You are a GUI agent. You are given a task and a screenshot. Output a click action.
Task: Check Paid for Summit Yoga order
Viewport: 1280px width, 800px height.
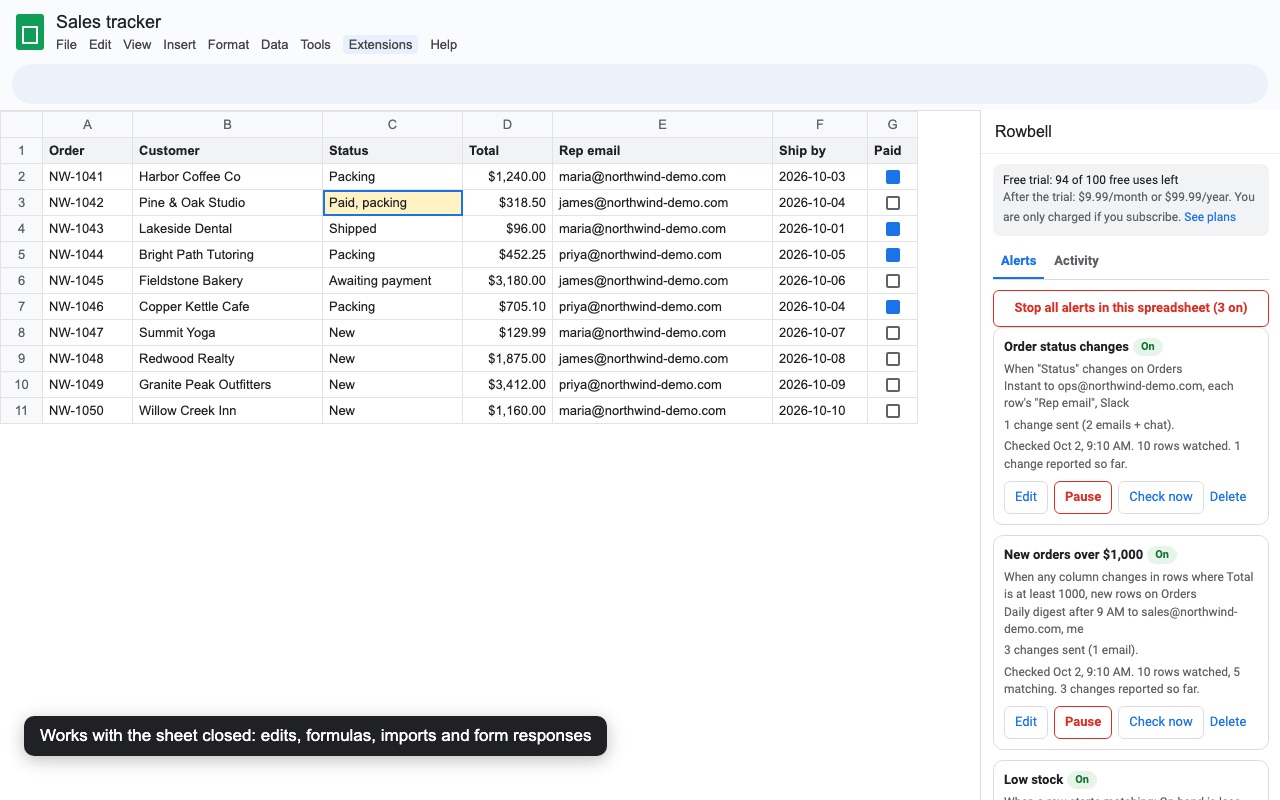[x=893, y=333]
